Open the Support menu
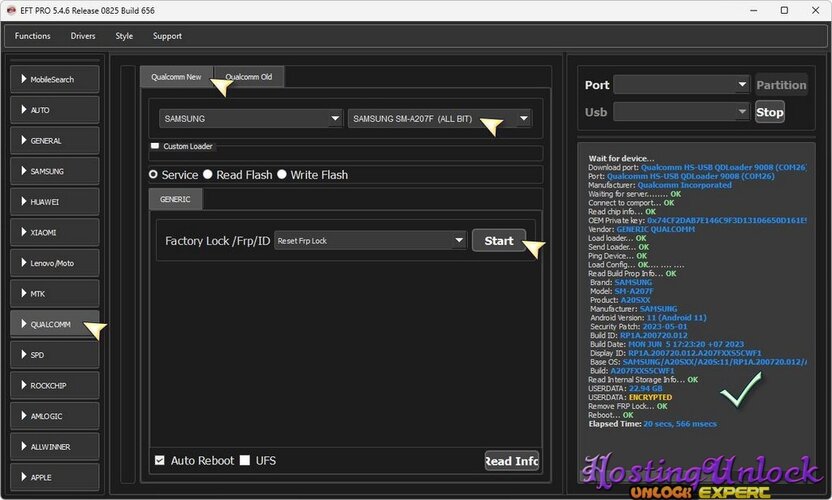Viewport: 832px width, 500px height. pyautogui.click(x=167, y=36)
